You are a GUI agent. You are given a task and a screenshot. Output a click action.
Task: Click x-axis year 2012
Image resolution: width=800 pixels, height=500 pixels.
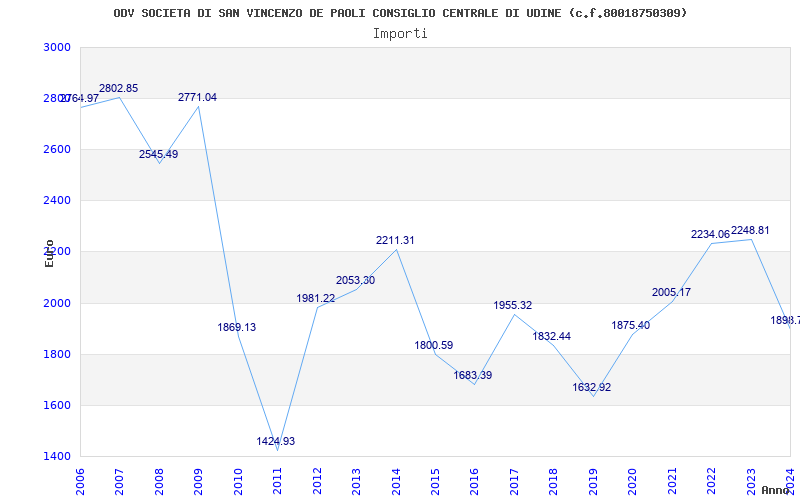317,481
